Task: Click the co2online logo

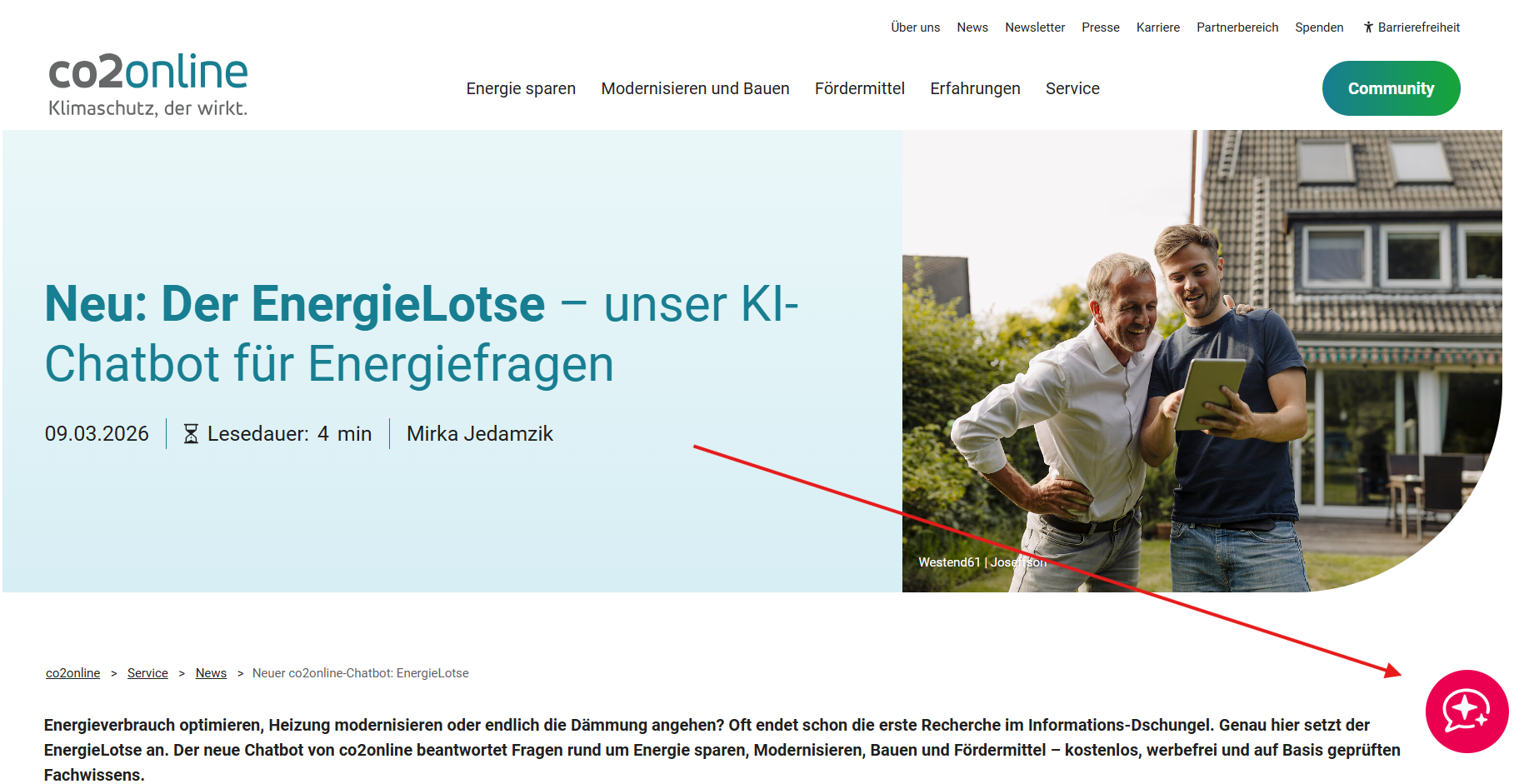Action: tap(148, 84)
